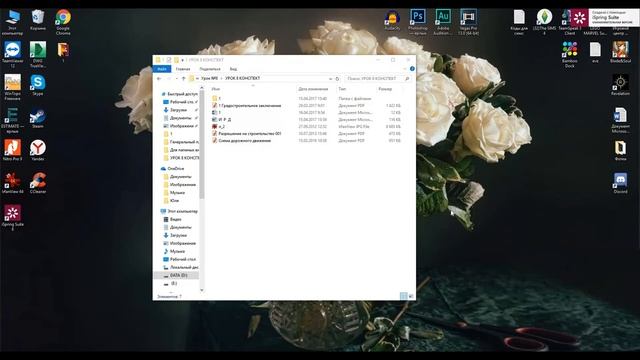Open Музыка under Этот компьютер
The width and height of the screenshot is (640, 360).
tap(176, 251)
